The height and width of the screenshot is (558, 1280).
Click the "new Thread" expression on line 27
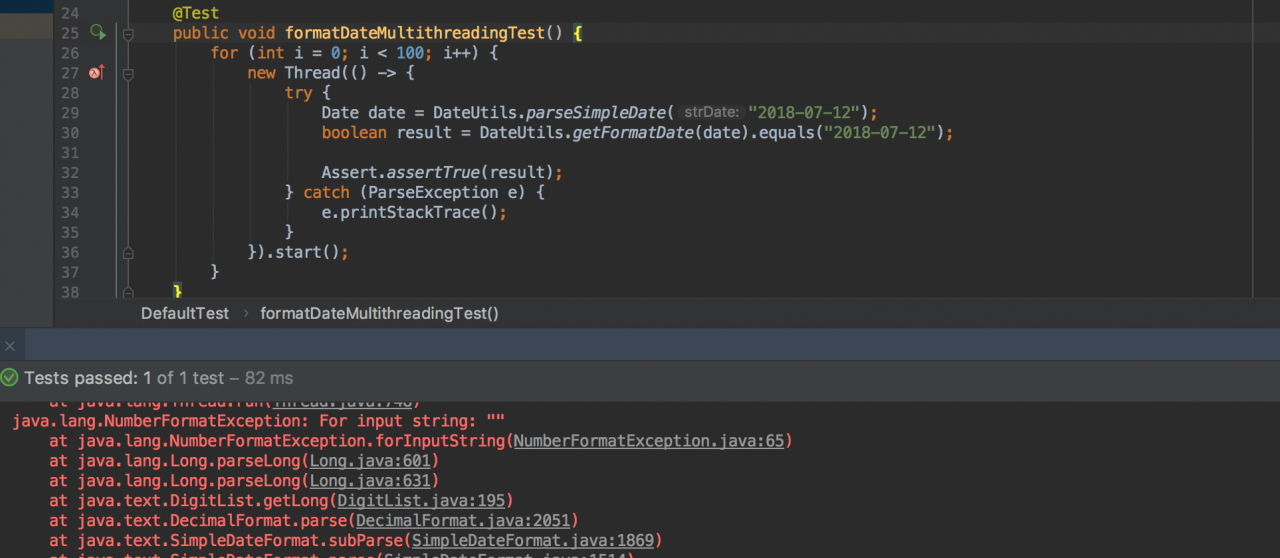pos(294,73)
